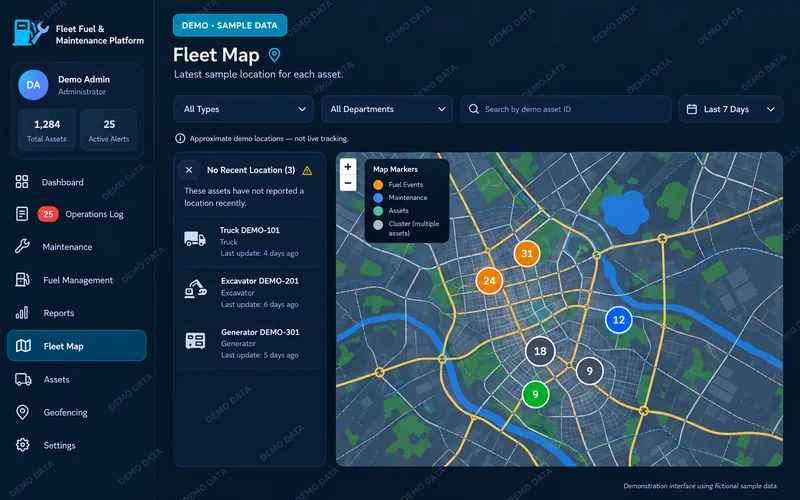This screenshot has height=500, width=800.
Task: Select the Excavator DEMO-201 row
Action: (x=249, y=292)
